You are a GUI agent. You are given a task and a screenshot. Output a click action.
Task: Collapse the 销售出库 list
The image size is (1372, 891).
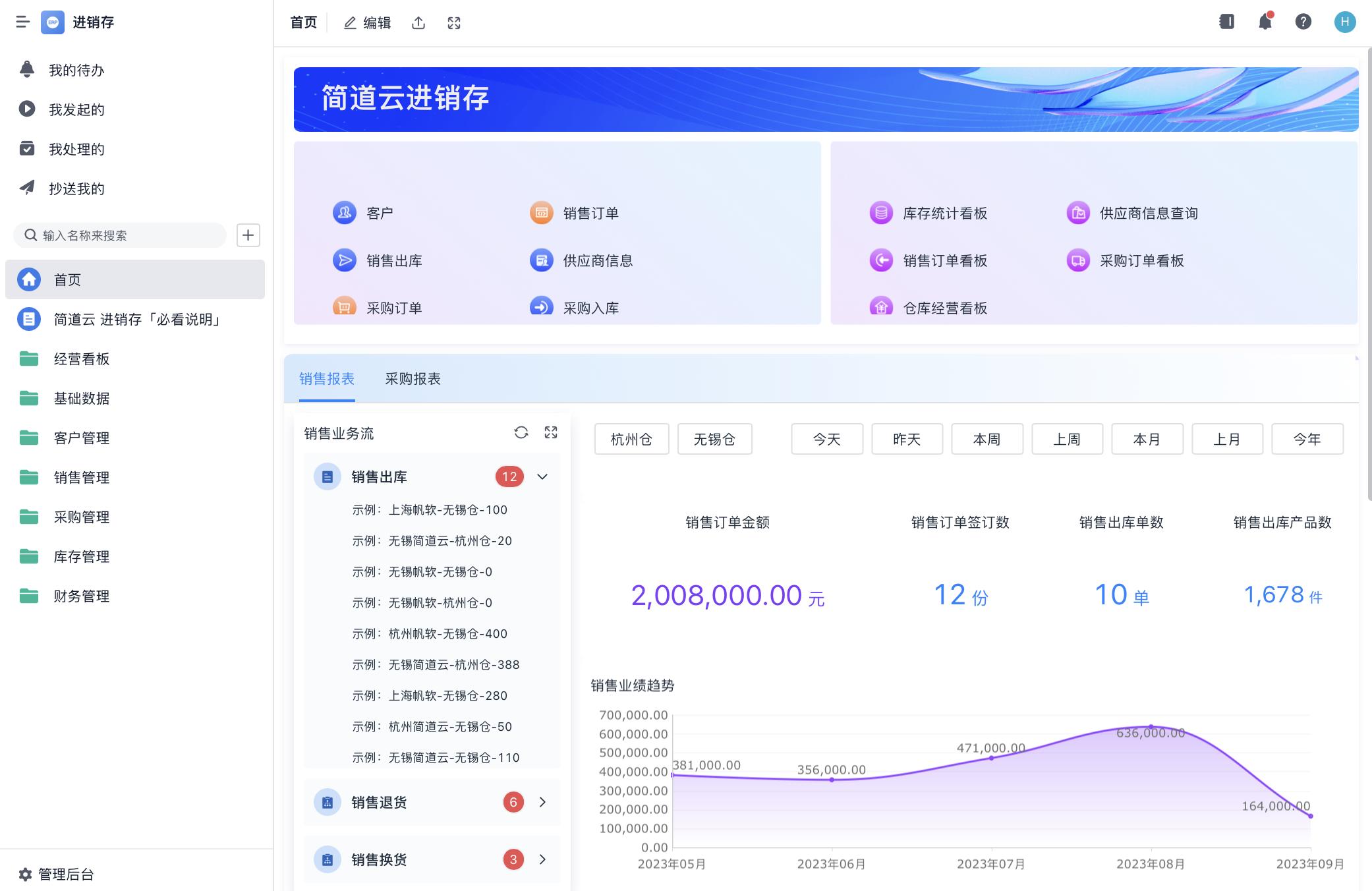tap(542, 476)
